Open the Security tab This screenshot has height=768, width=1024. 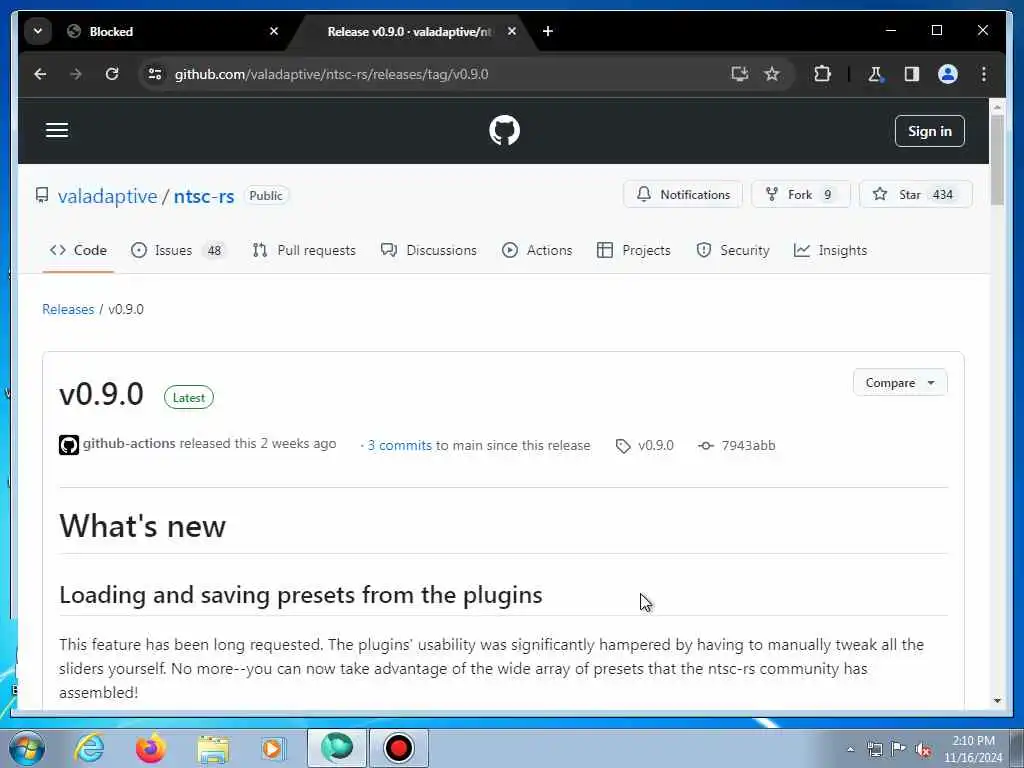pyautogui.click(x=733, y=250)
